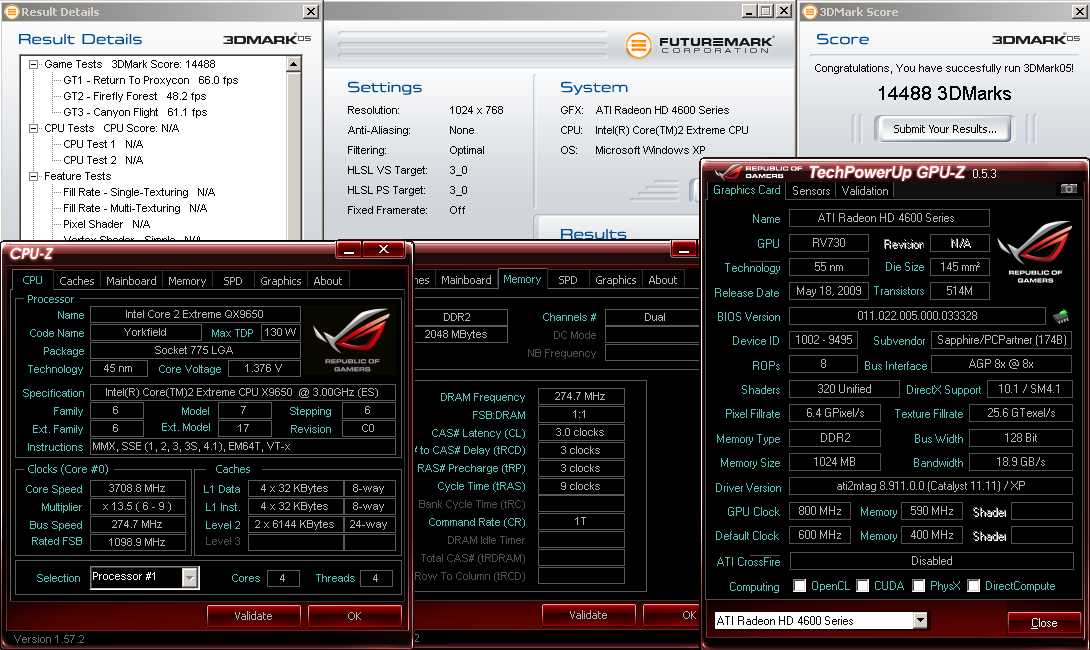
Task: Collapse the CPU Tests tree node
Action: click(x=33, y=128)
